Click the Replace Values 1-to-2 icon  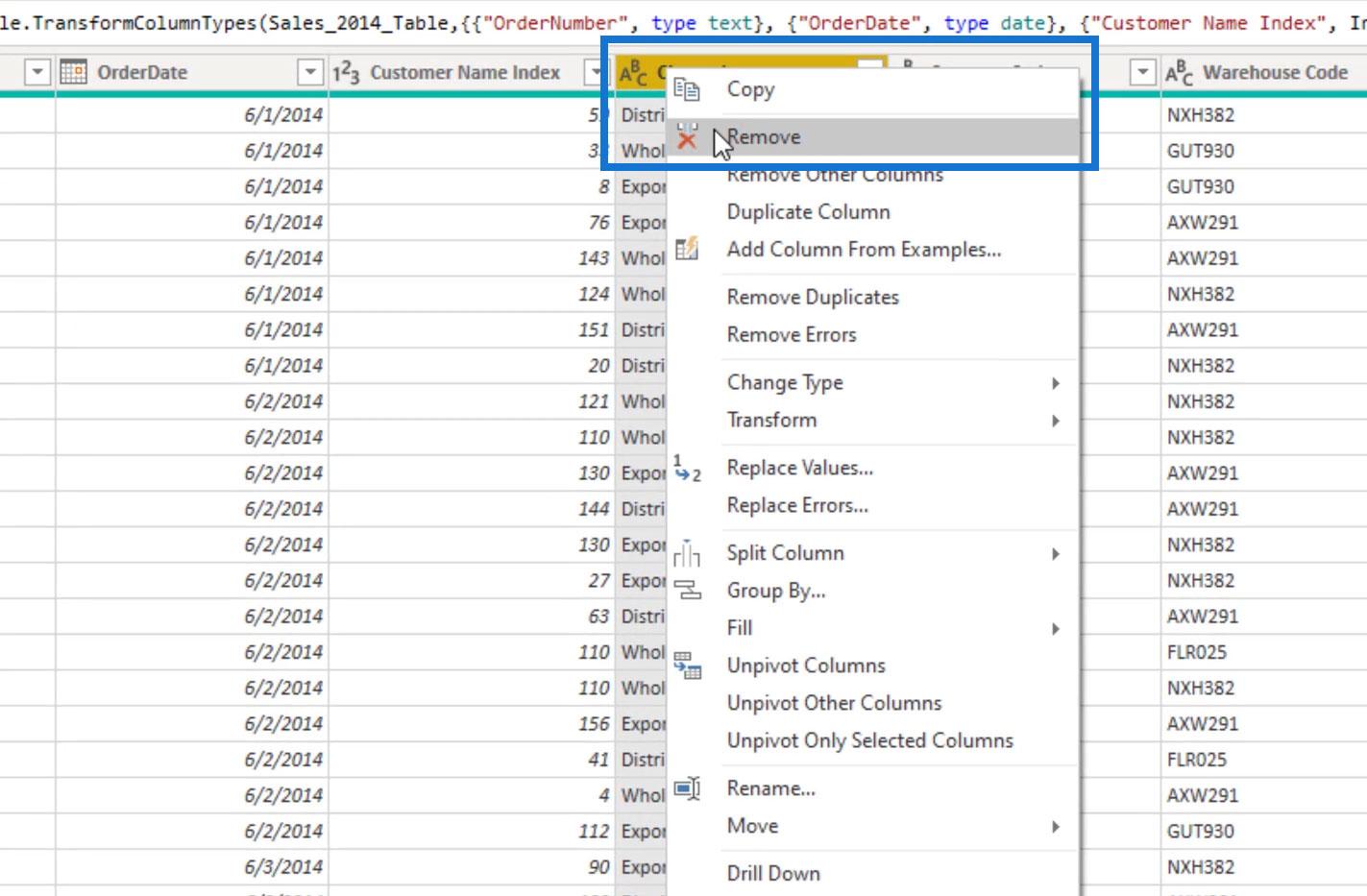(687, 468)
